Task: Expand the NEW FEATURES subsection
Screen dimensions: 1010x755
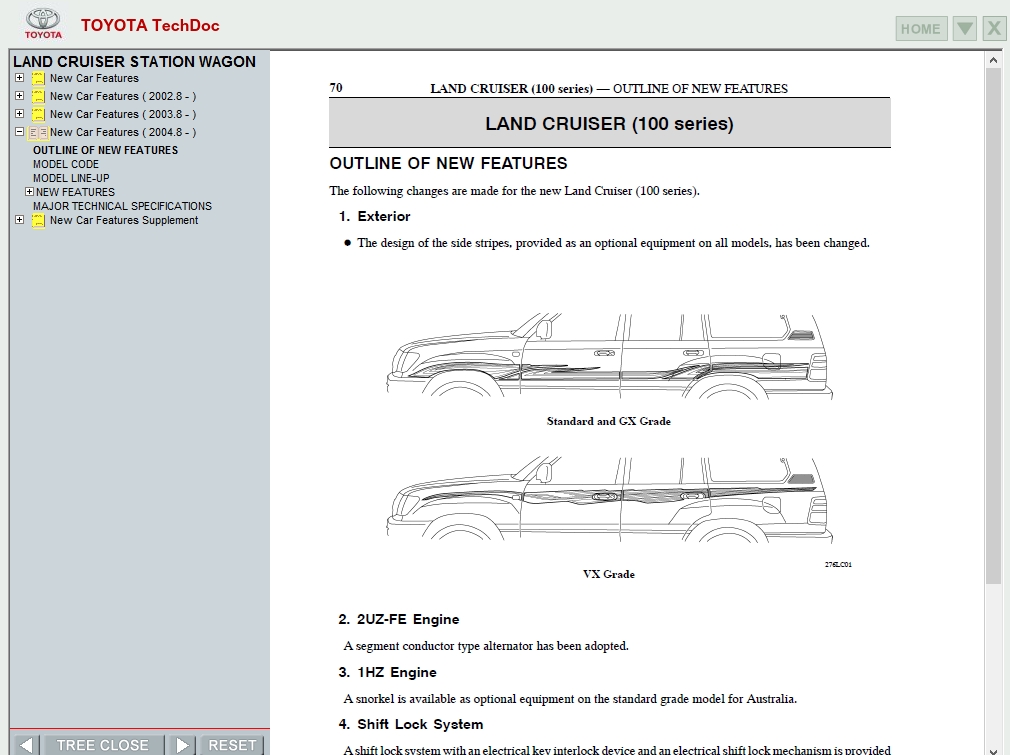Action: pyautogui.click(x=29, y=192)
